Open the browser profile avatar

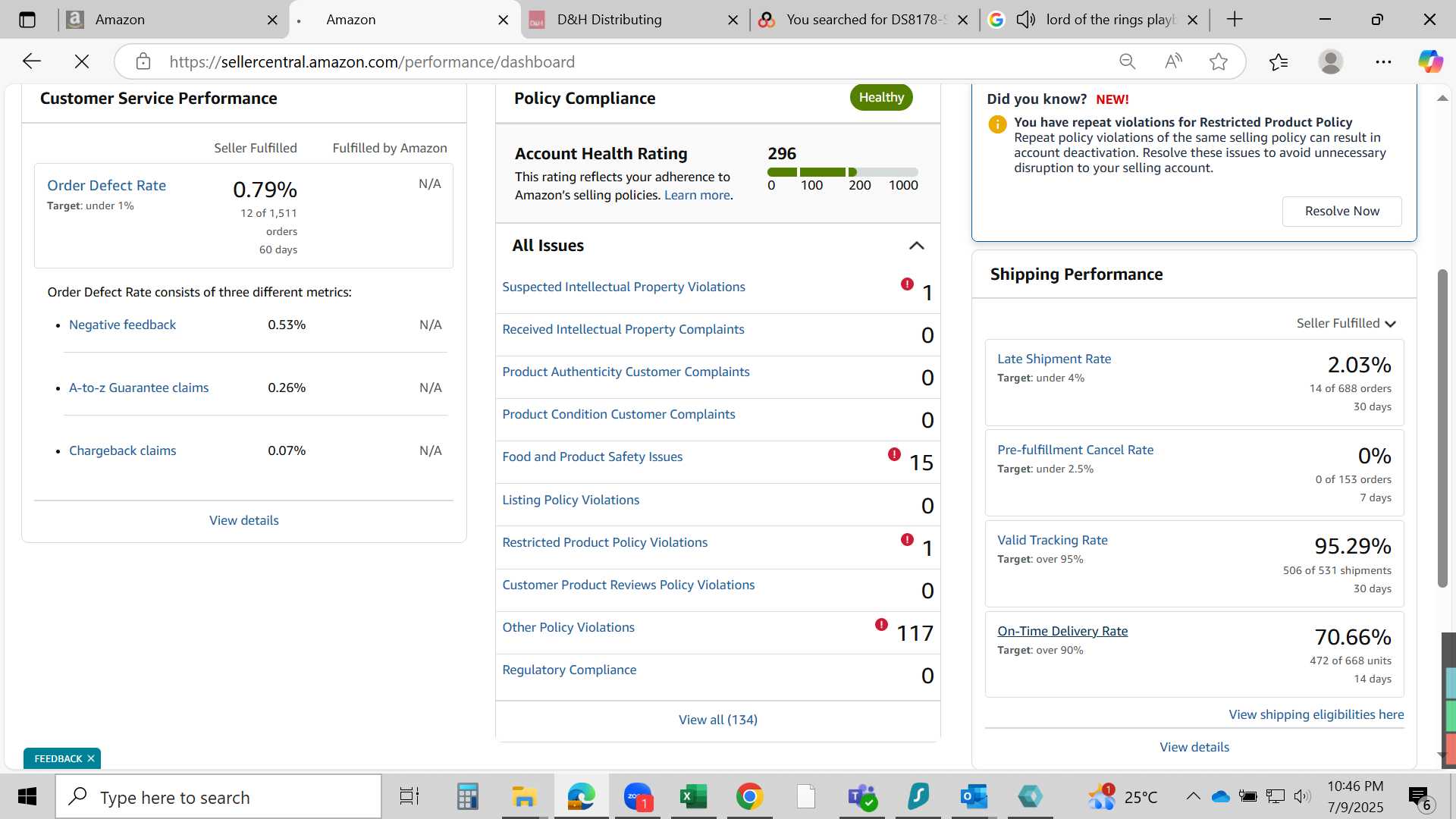click(x=1331, y=61)
